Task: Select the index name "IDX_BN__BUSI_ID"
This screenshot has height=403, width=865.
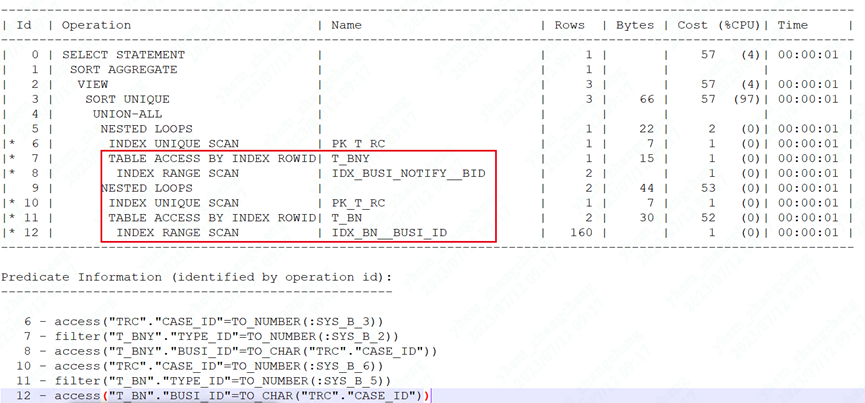Action: pyautogui.click(x=389, y=233)
